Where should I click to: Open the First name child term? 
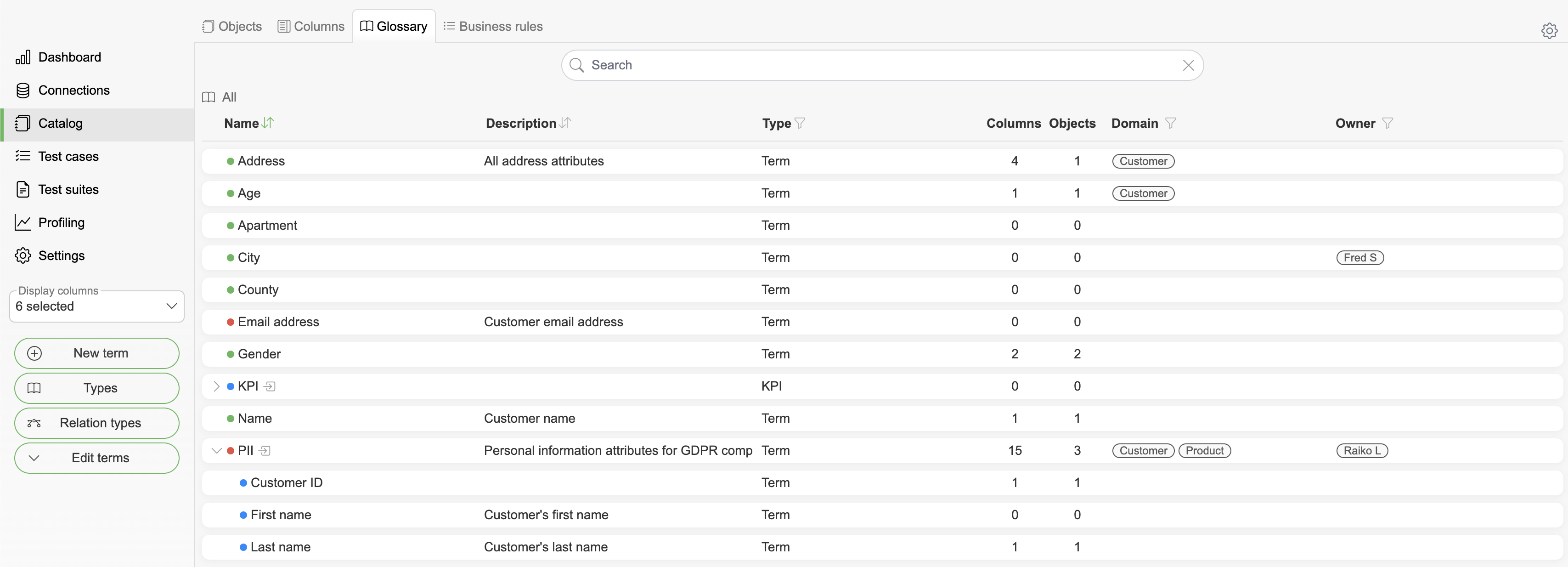pos(281,515)
